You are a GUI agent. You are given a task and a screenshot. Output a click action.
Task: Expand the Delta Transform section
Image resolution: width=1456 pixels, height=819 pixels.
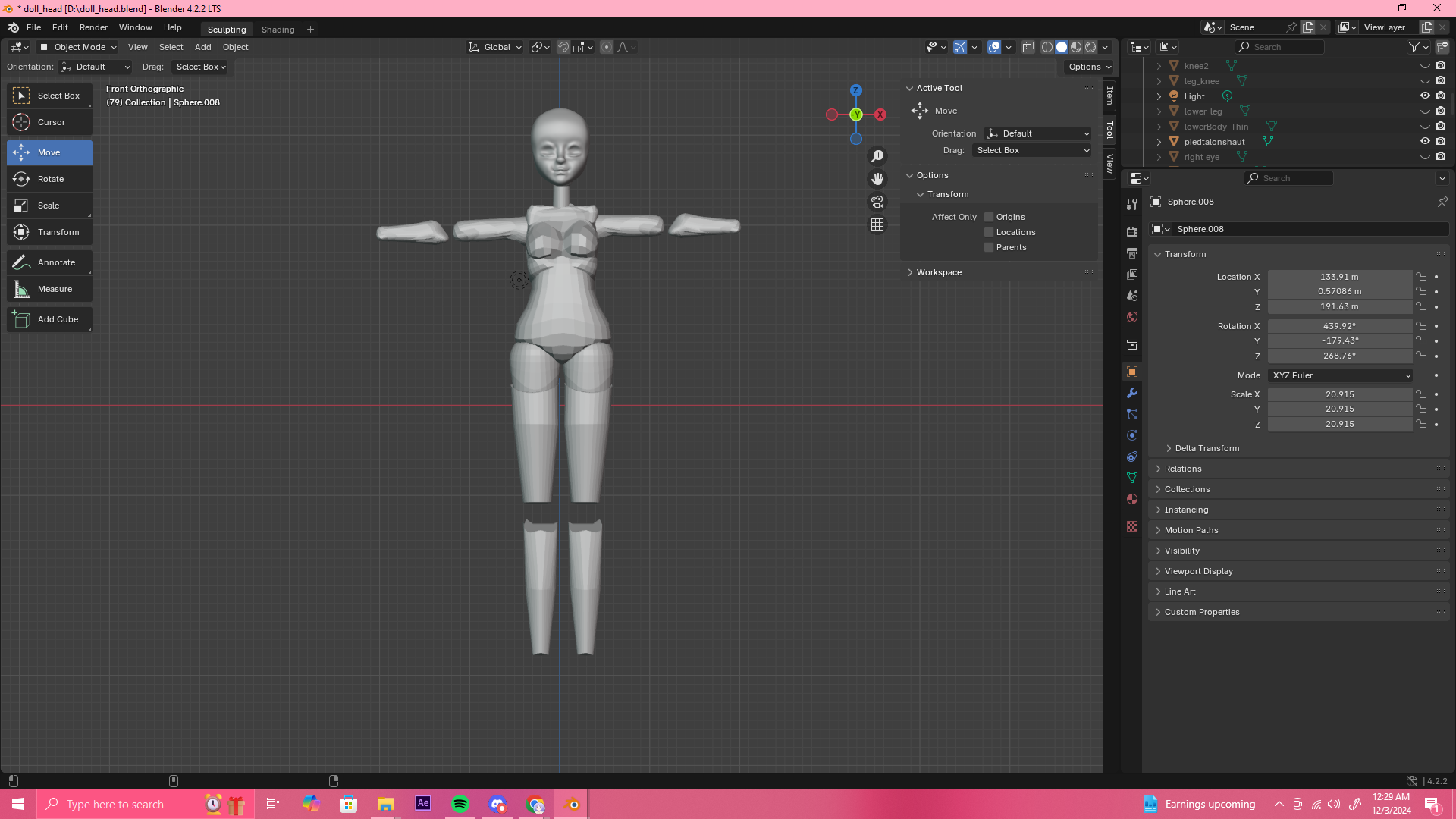tap(1207, 448)
